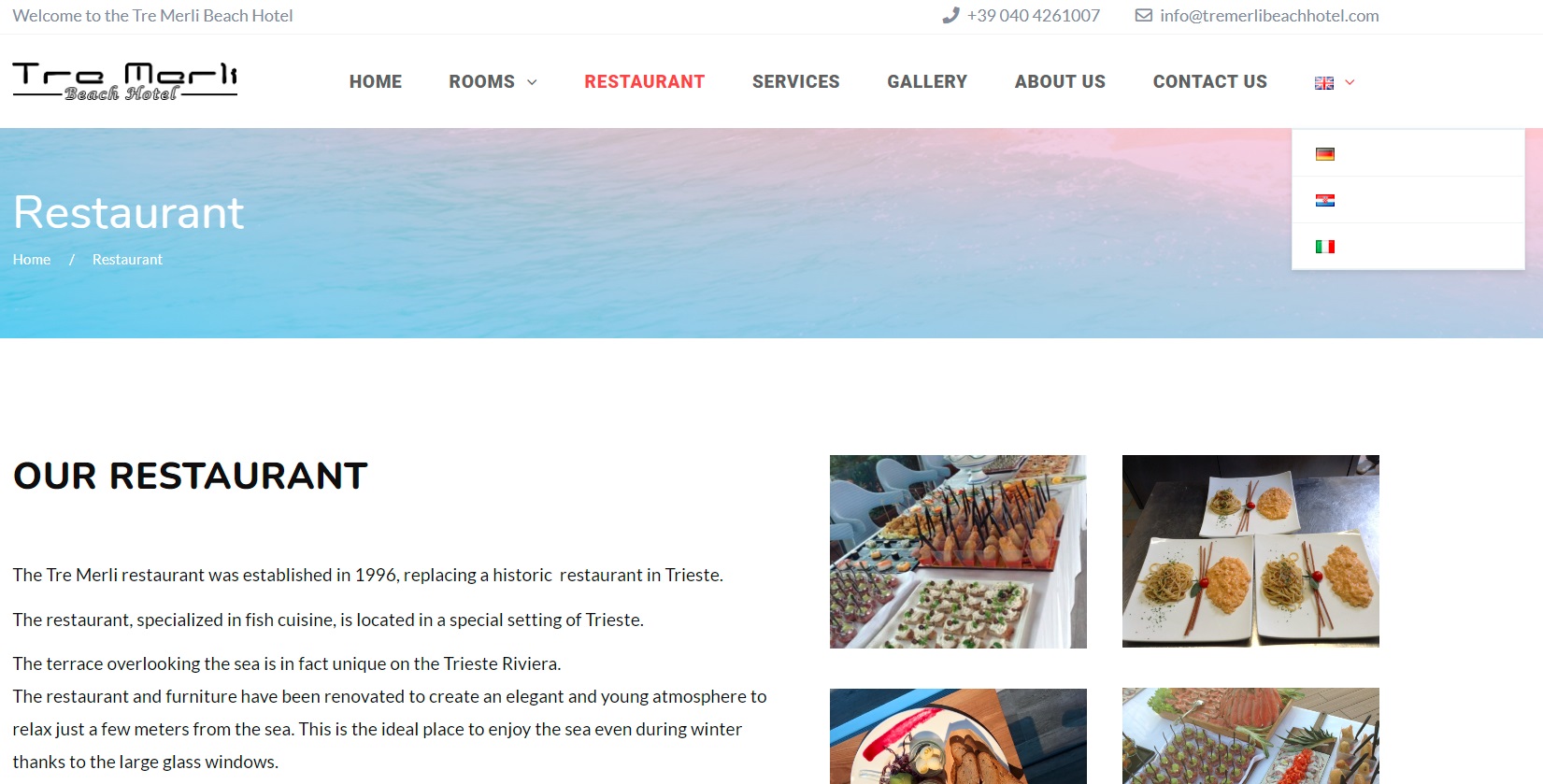Open the Services page

796,81
